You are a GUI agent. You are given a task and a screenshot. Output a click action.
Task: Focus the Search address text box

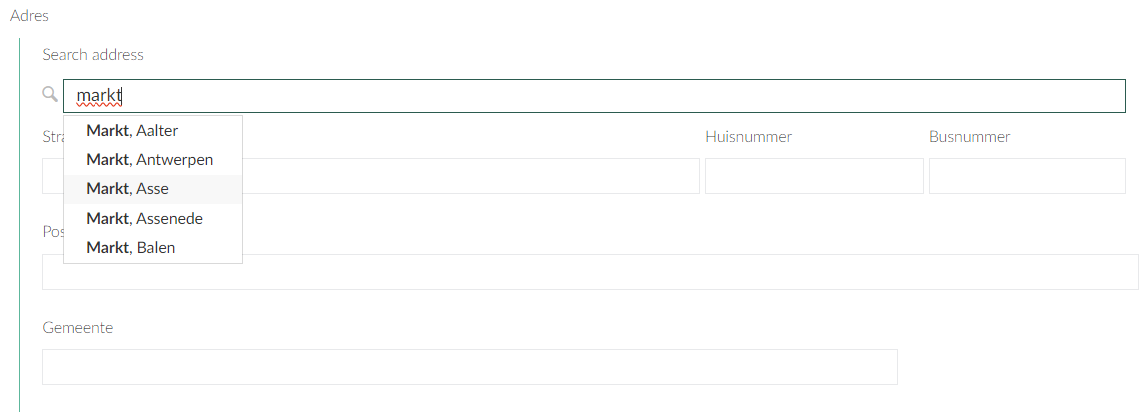click(x=600, y=96)
